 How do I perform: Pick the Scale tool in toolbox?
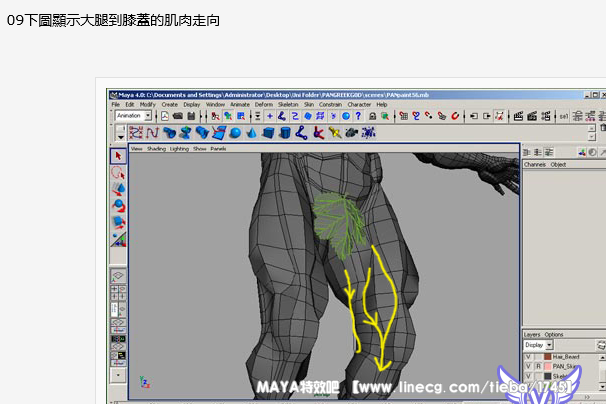pos(118,222)
